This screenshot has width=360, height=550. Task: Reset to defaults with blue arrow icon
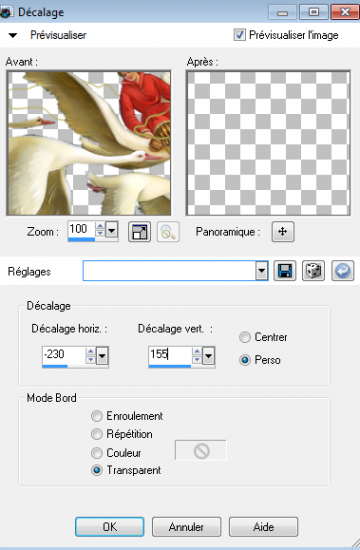pos(342,271)
